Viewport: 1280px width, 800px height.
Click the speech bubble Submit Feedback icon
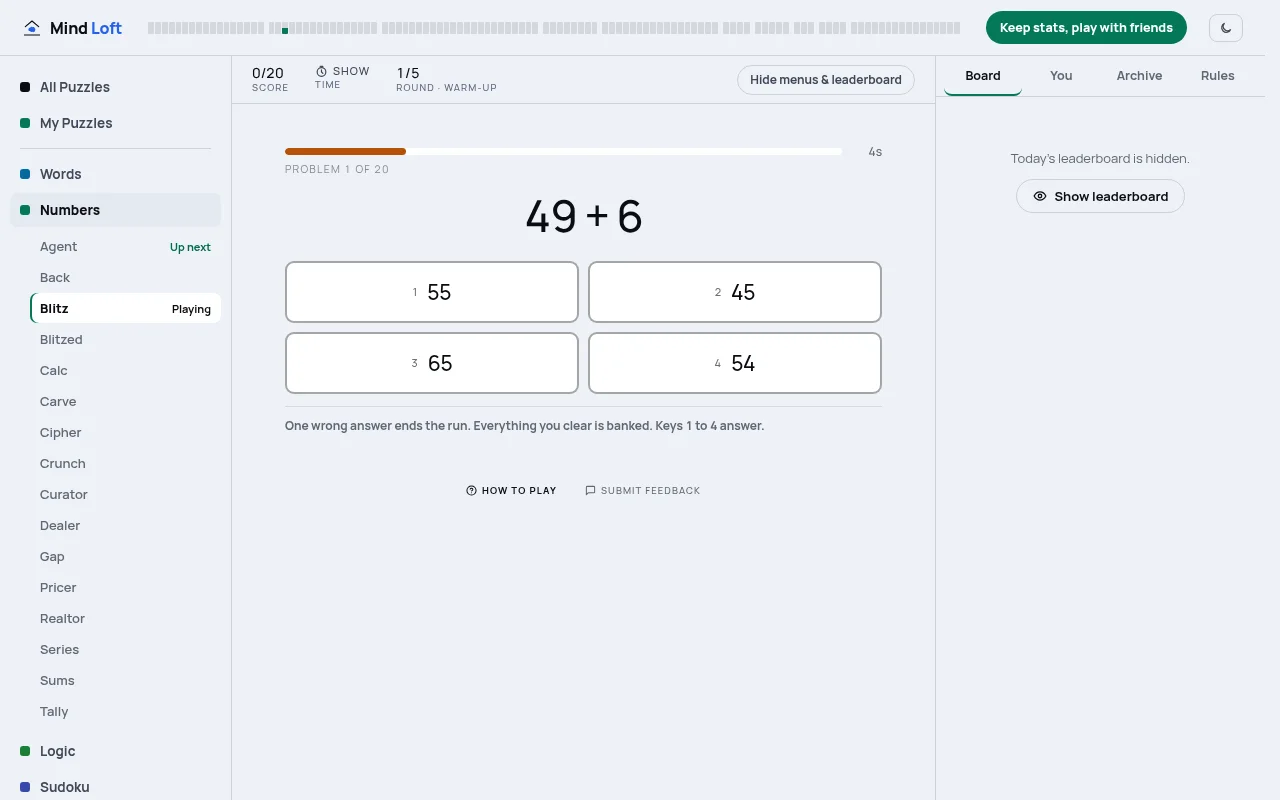click(x=590, y=490)
